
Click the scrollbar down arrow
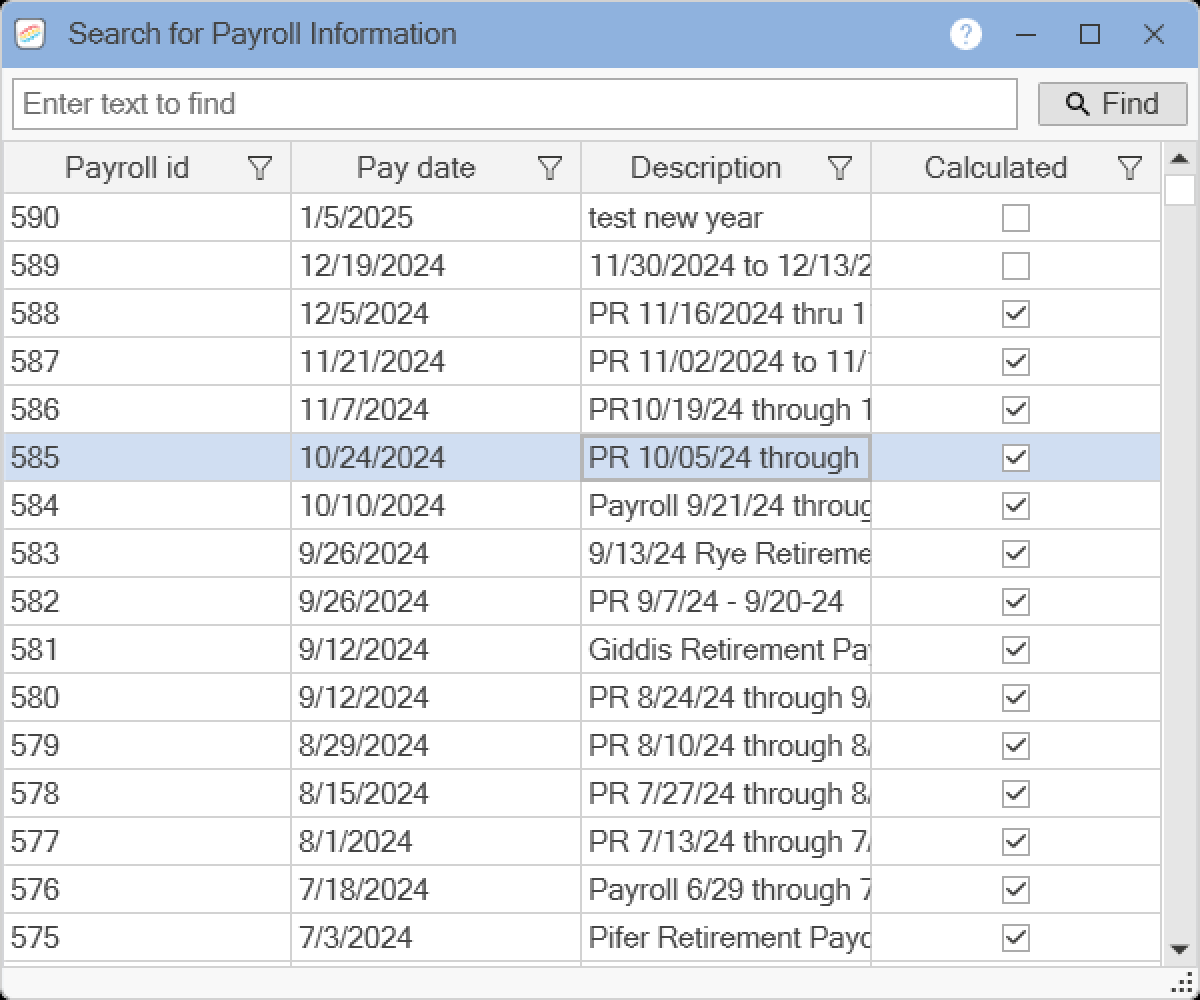(x=1180, y=949)
